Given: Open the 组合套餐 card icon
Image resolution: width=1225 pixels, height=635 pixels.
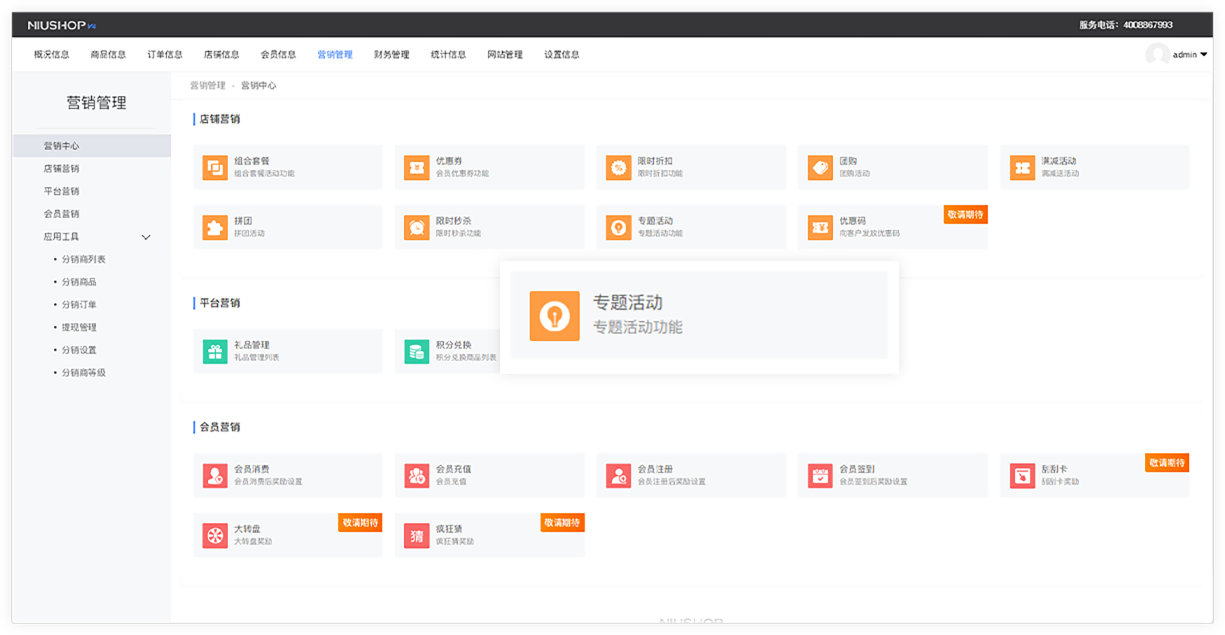Looking at the screenshot, I should (x=215, y=168).
